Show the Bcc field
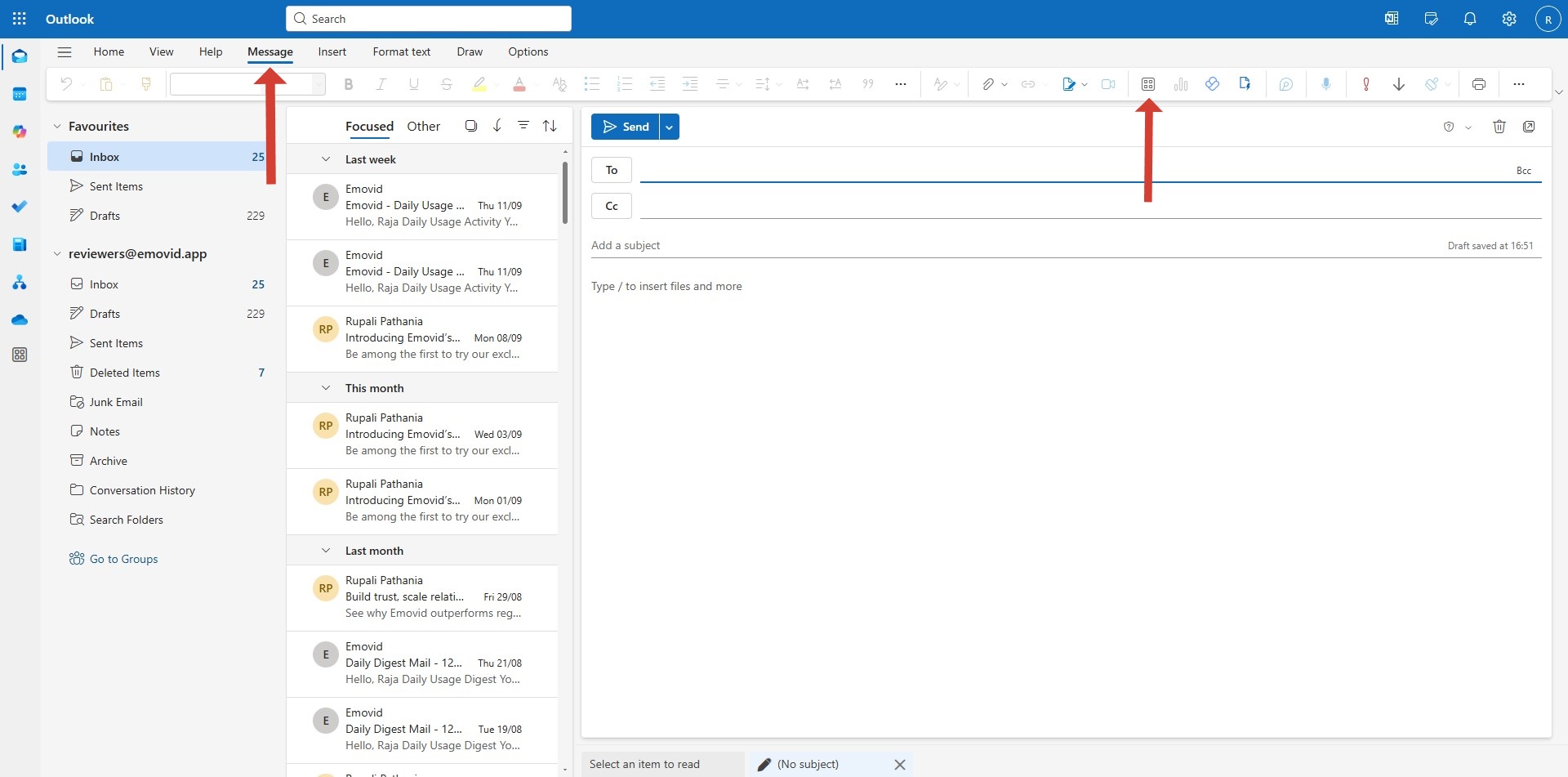The width and height of the screenshot is (1568, 777). point(1524,170)
